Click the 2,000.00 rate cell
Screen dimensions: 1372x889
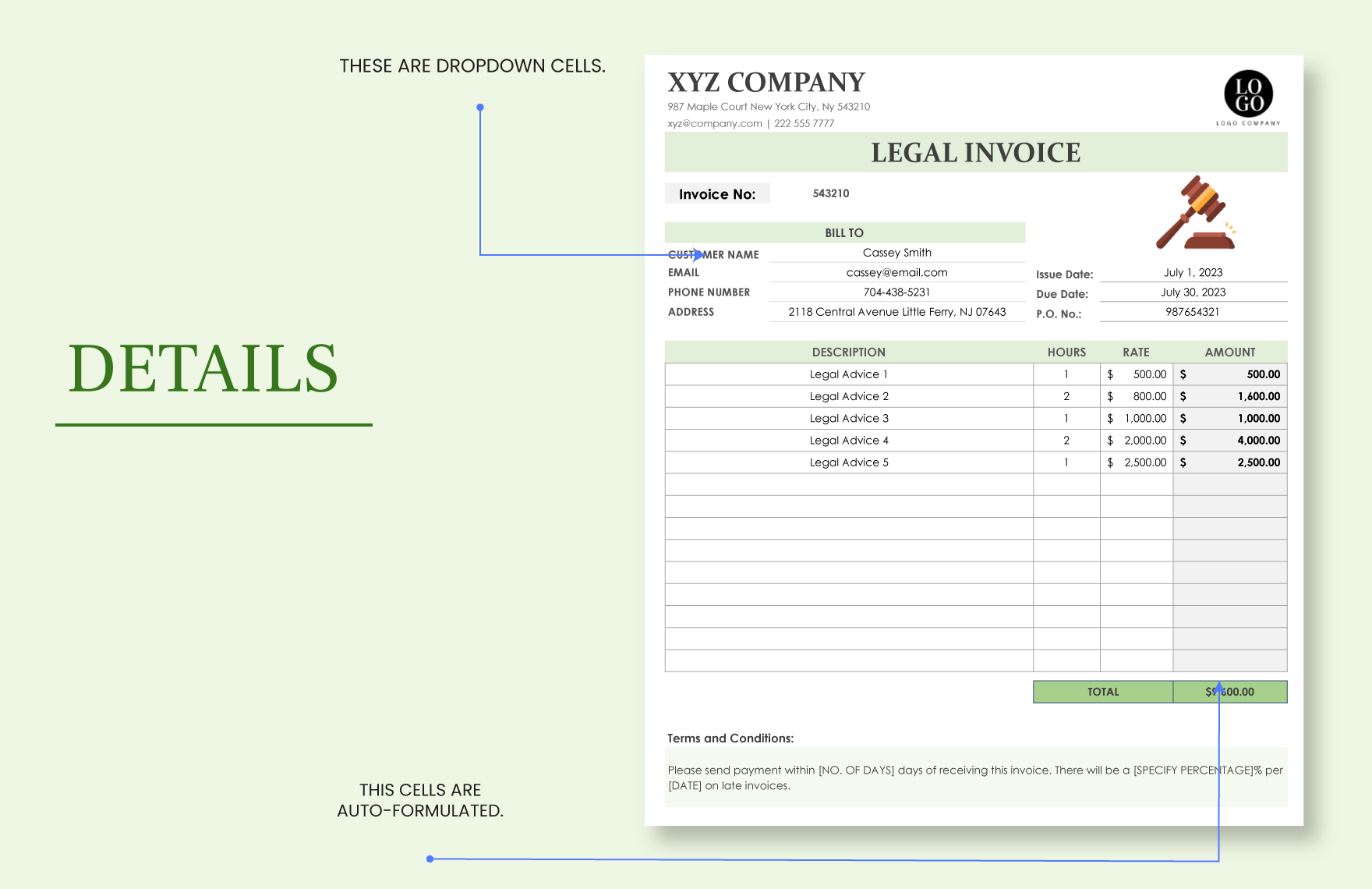coord(1137,440)
